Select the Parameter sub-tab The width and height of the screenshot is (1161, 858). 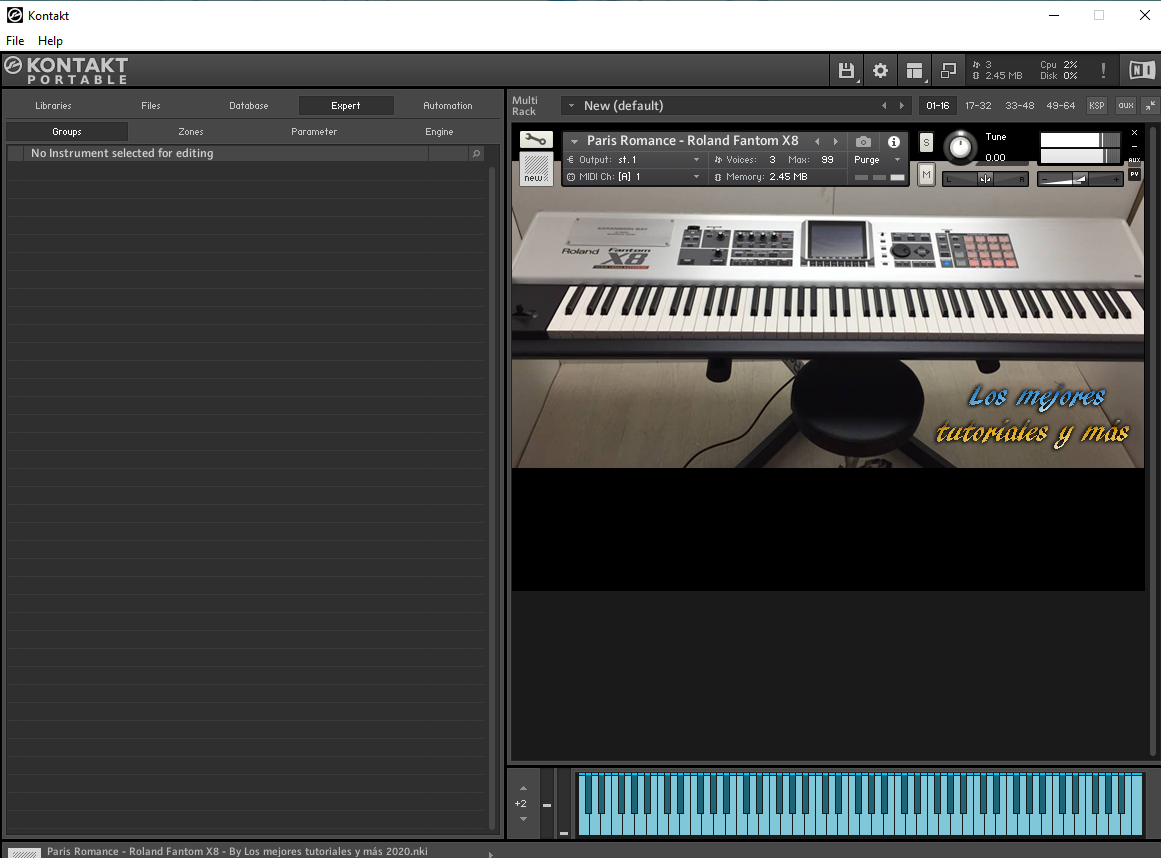pos(314,132)
